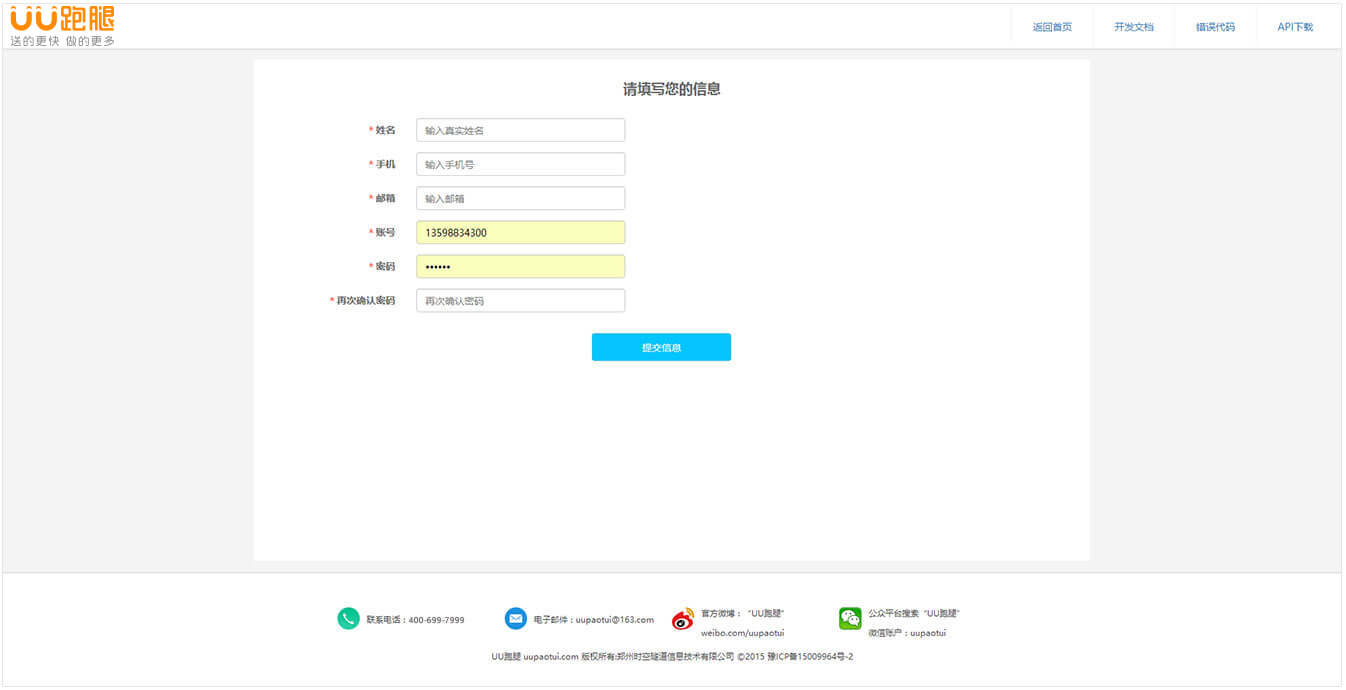Open the API下载 navigation item
The width and height of the screenshot is (1346, 690).
pyautogui.click(x=1295, y=27)
